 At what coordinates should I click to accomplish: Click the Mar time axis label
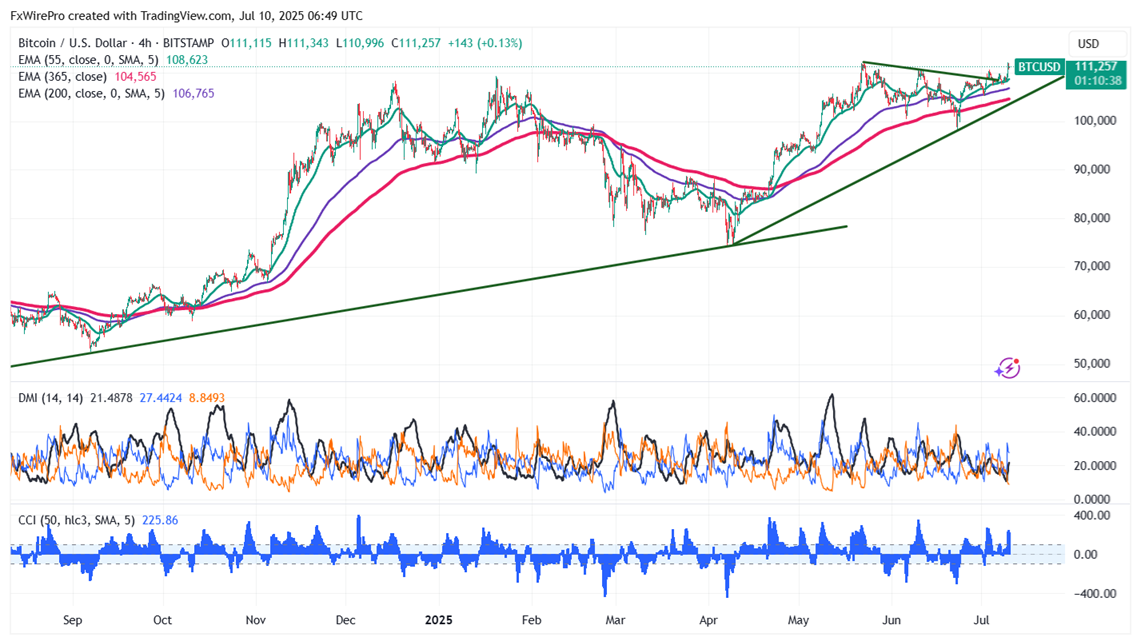tap(615, 620)
